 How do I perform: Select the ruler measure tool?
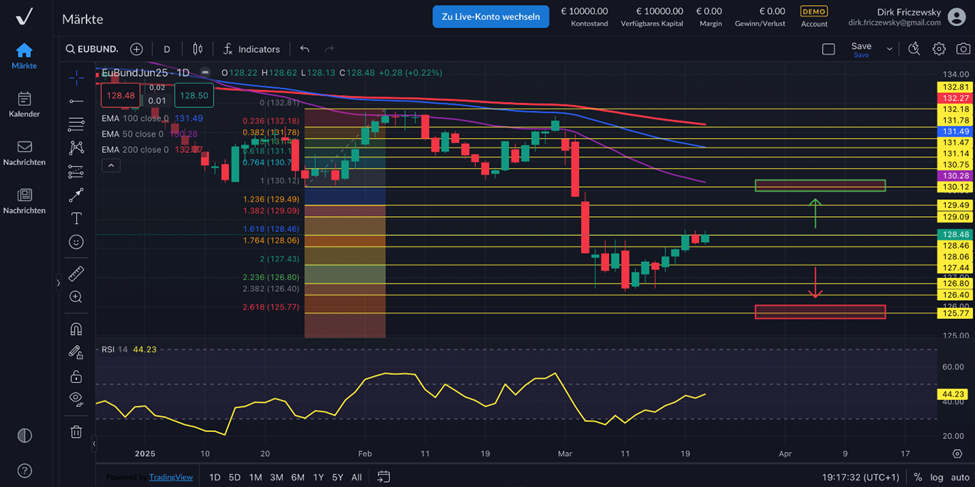click(76, 273)
